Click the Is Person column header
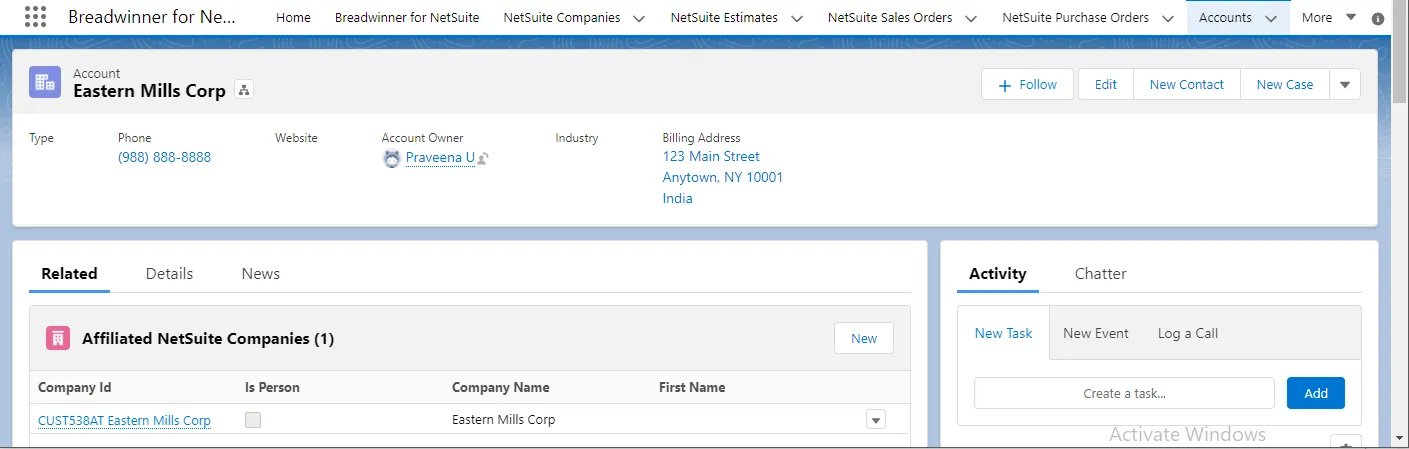1409x449 pixels. click(x=272, y=387)
